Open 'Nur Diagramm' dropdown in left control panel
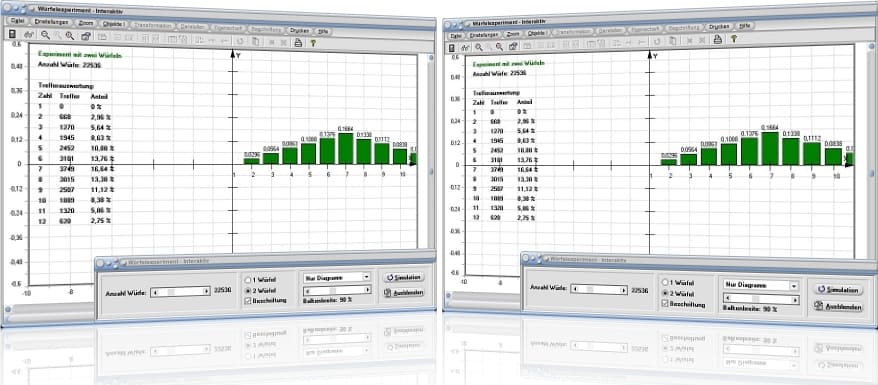 tap(337, 277)
